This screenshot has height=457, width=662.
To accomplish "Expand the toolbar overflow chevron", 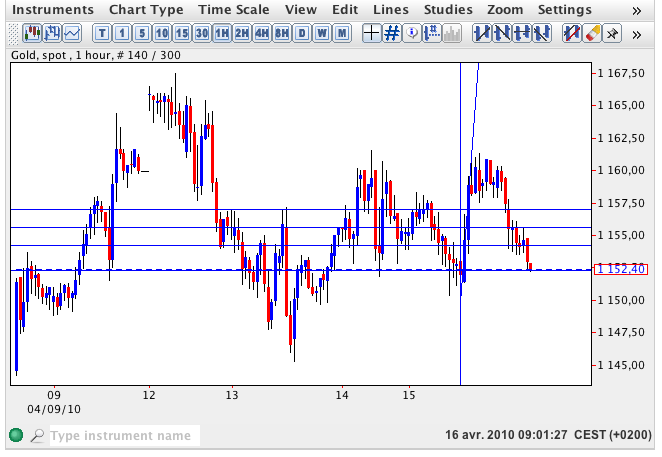I will (x=638, y=33).
